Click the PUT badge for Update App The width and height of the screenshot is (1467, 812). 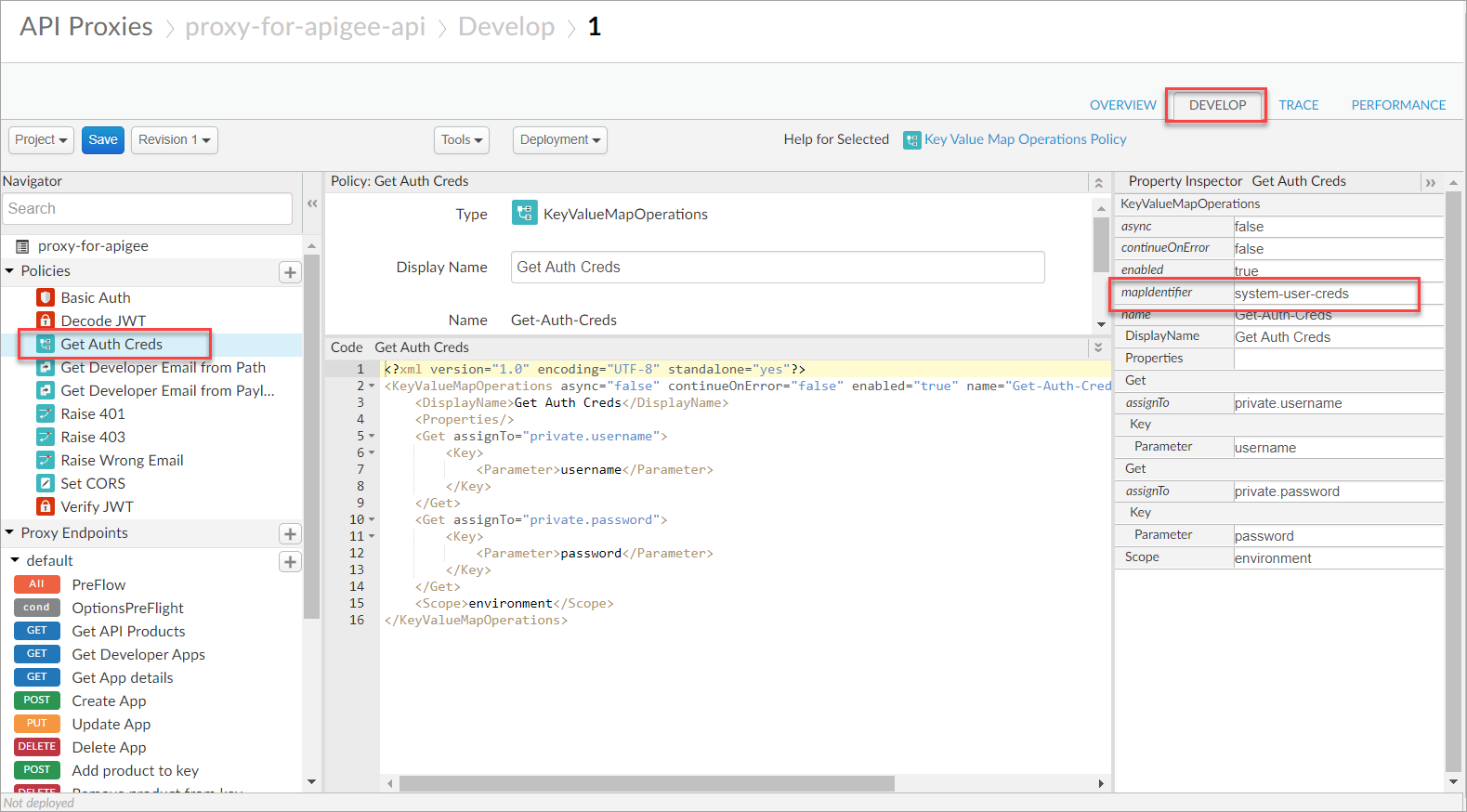(x=37, y=724)
